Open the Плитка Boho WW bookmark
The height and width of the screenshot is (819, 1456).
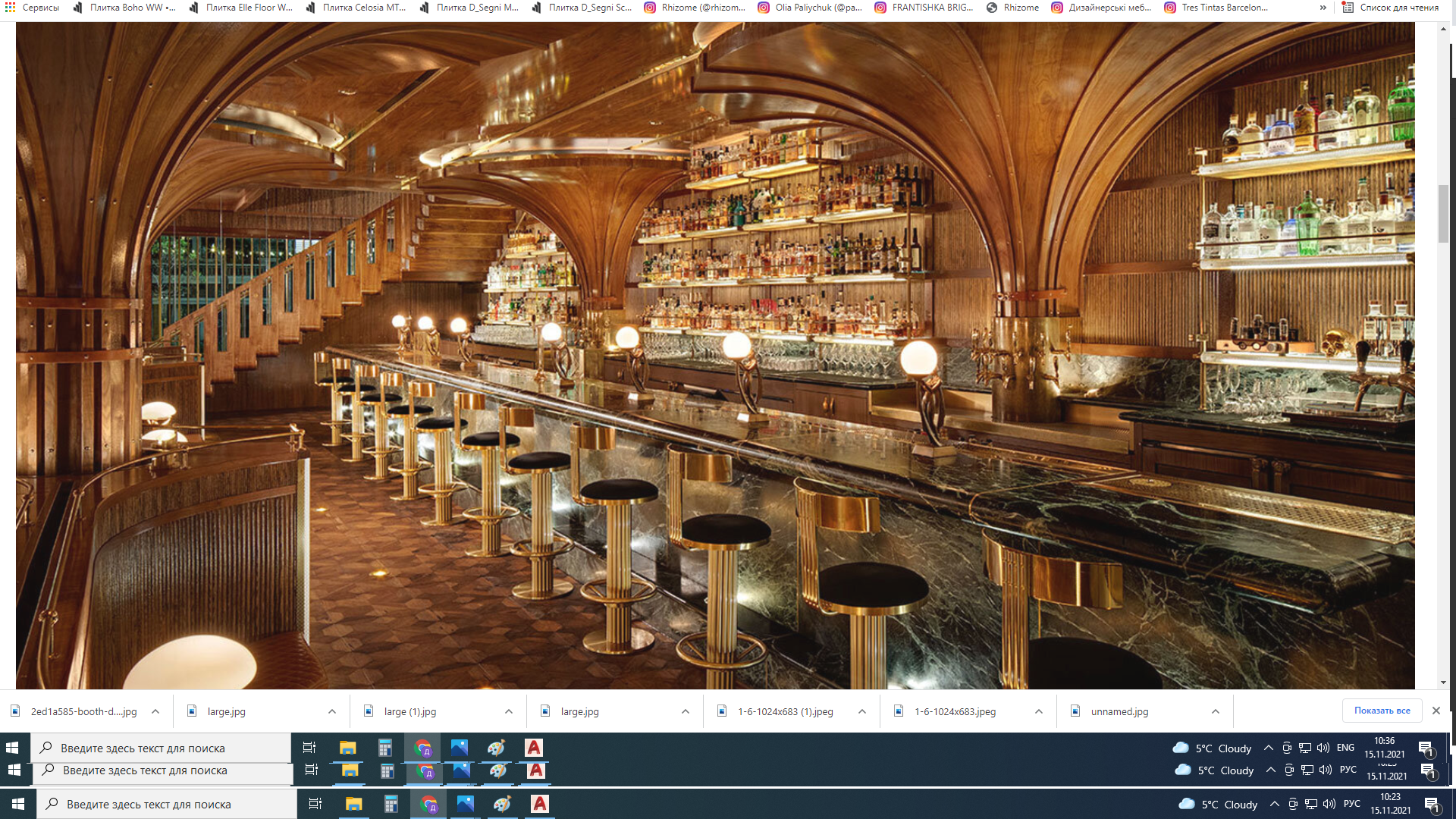(125, 8)
